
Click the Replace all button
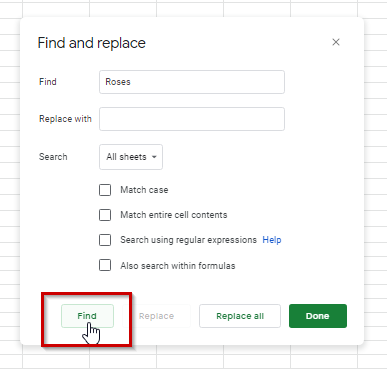(x=240, y=316)
